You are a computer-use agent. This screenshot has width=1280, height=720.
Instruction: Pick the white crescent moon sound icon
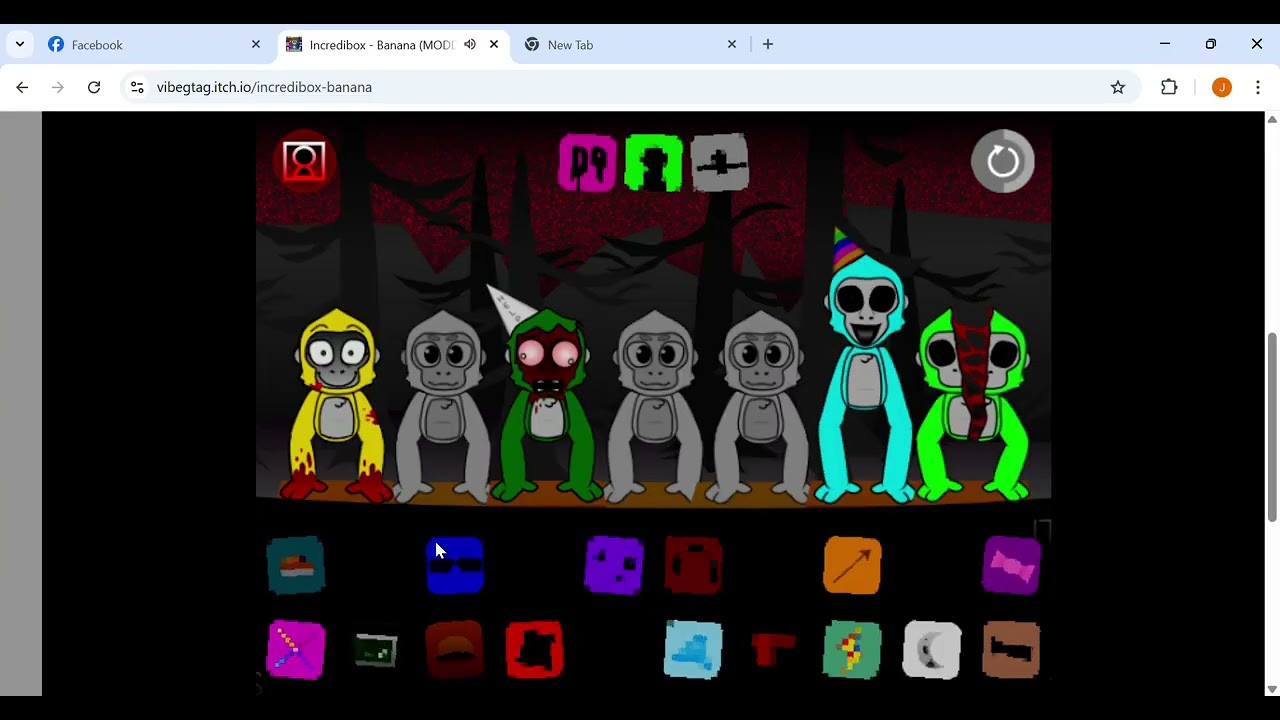[932, 650]
